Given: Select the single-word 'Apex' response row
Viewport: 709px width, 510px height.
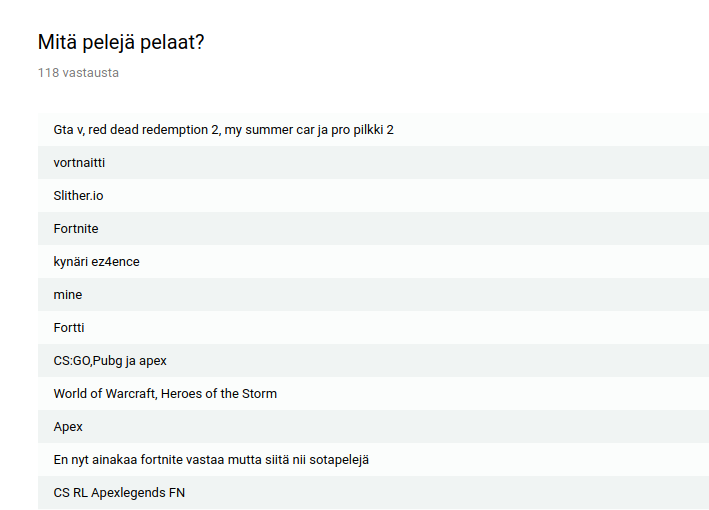Looking at the screenshot, I should click(68, 427).
